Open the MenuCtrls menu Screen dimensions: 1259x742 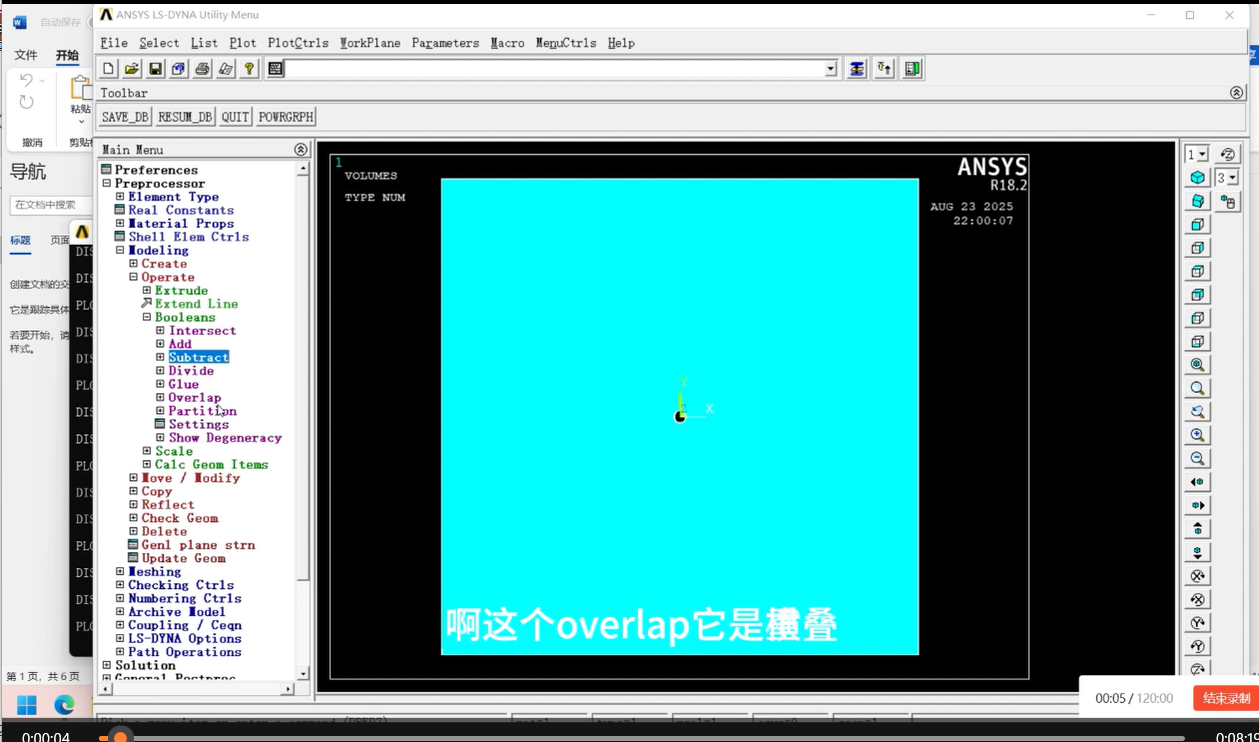[566, 43]
